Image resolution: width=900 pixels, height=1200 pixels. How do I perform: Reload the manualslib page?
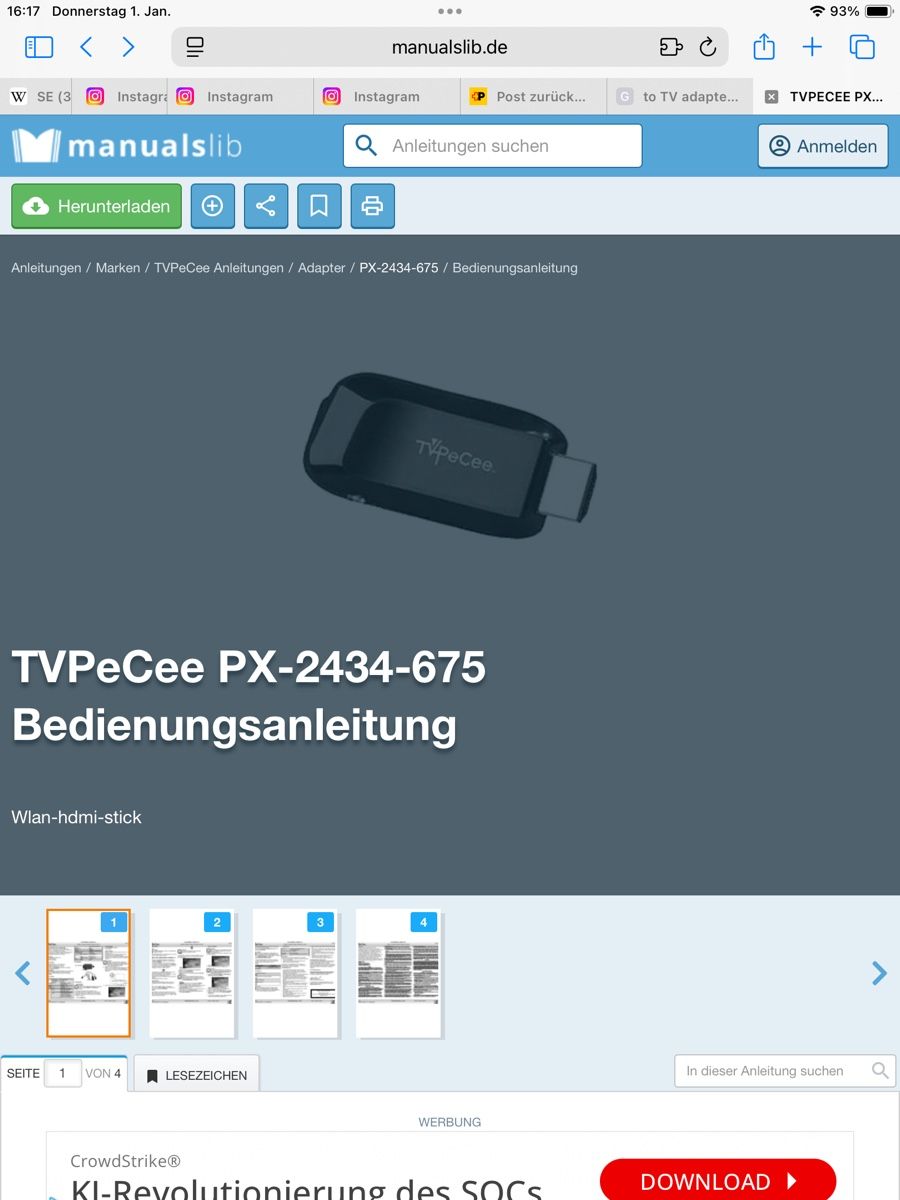pos(708,47)
